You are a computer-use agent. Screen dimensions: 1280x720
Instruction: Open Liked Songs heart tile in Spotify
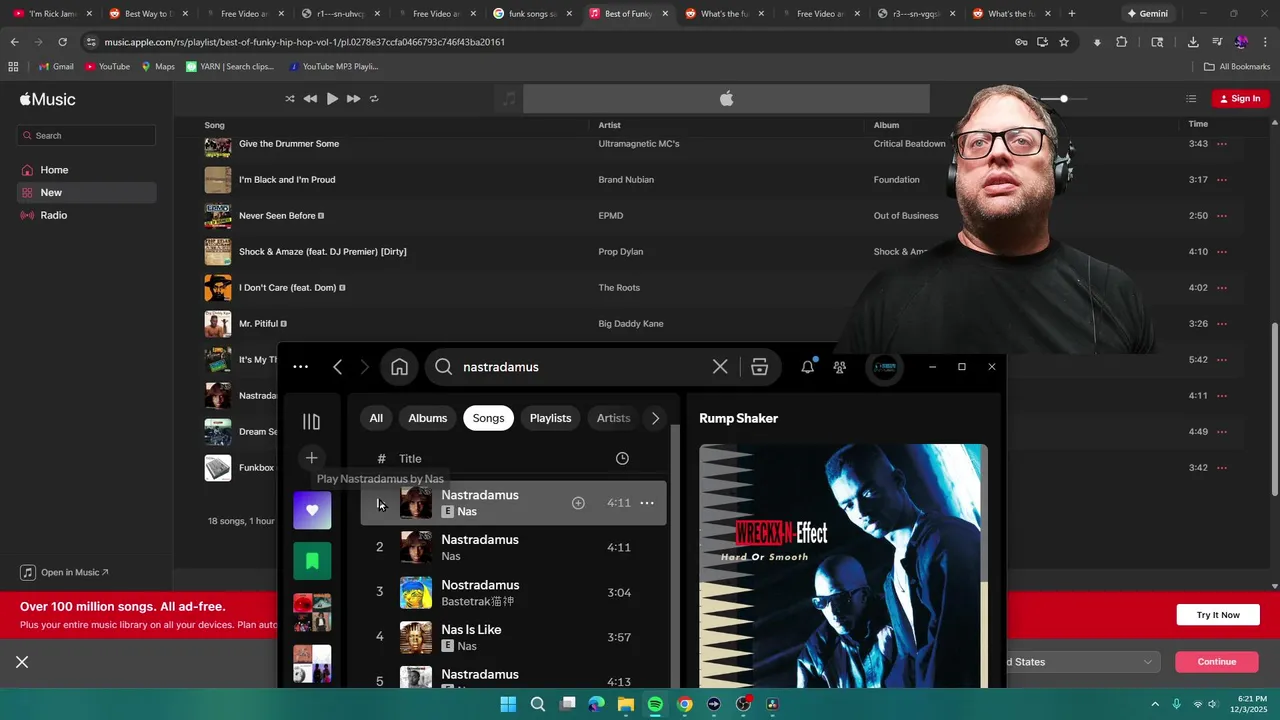click(312, 510)
